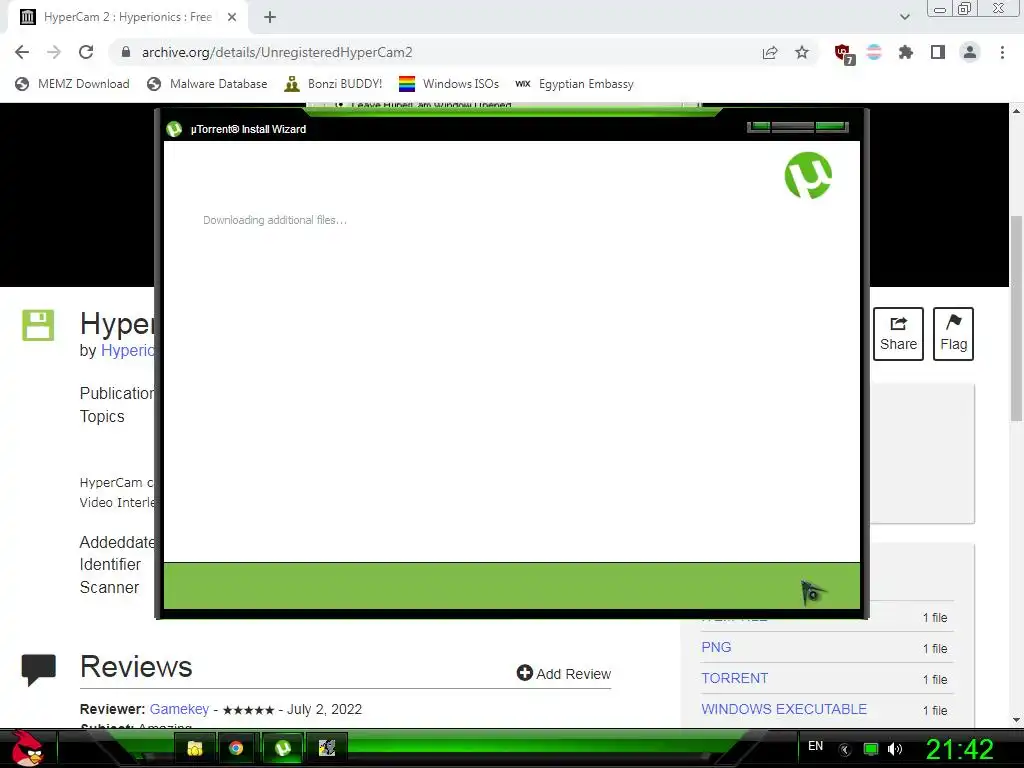Click the striped extension icon in toolbar
The height and width of the screenshot is (768, 1024).
coord(874,52)
